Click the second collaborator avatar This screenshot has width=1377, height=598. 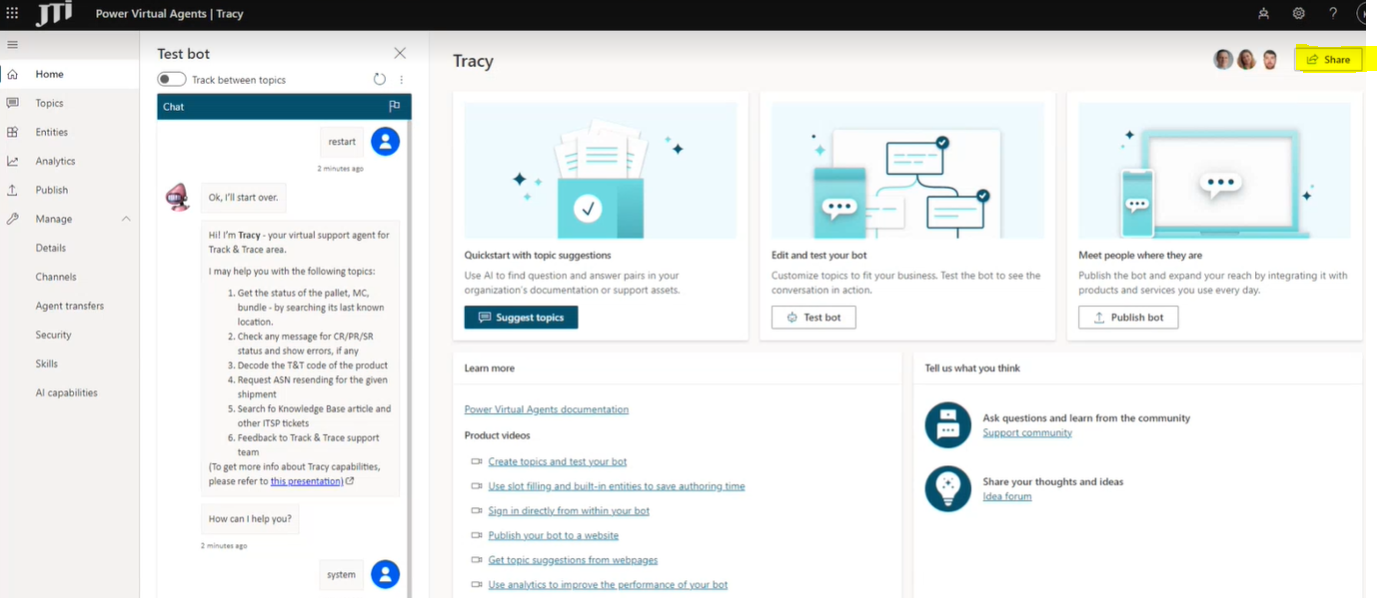point(1246,60)
